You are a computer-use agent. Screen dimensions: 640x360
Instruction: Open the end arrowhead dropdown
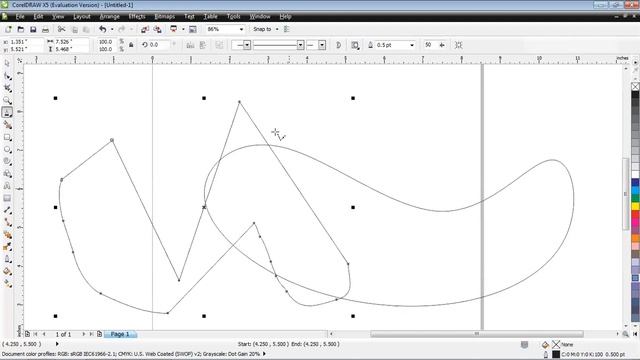[322, 45]
